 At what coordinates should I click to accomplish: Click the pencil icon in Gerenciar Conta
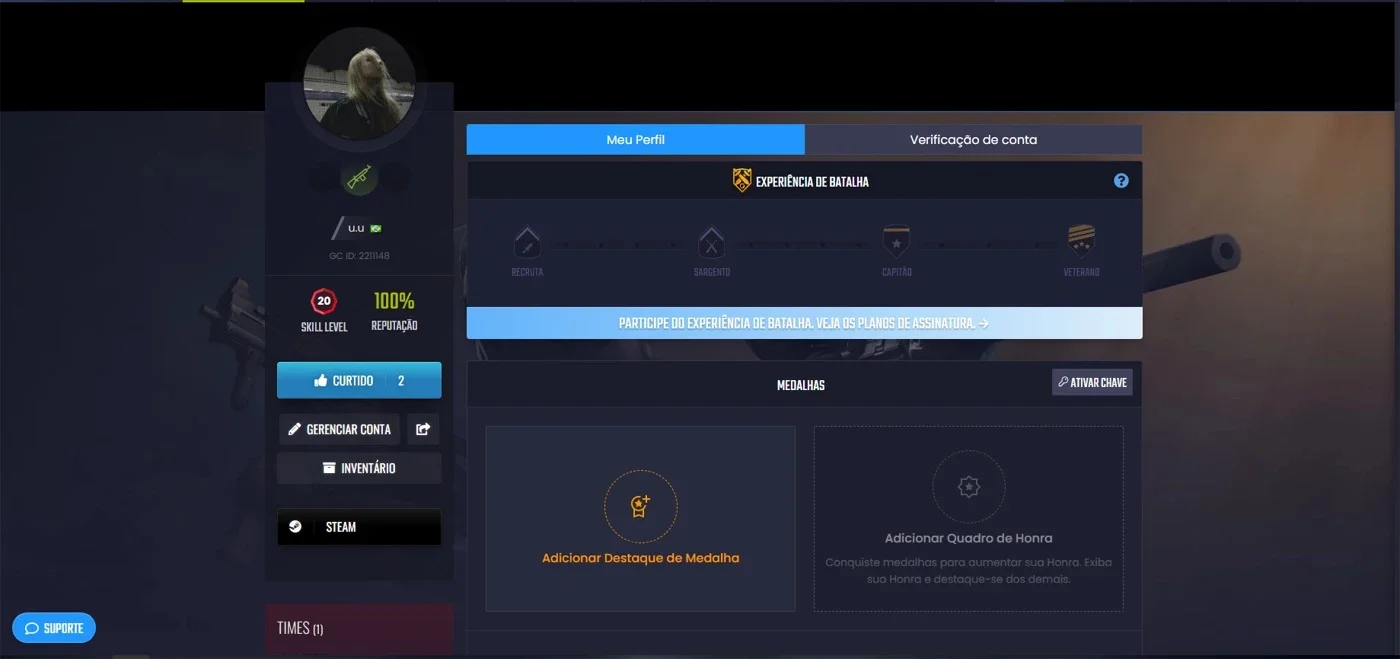point(294,429)
